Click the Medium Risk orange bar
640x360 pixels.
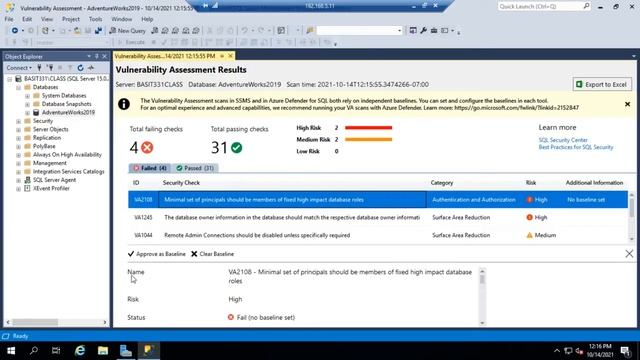pyautogui.click(x=368, y=140)
